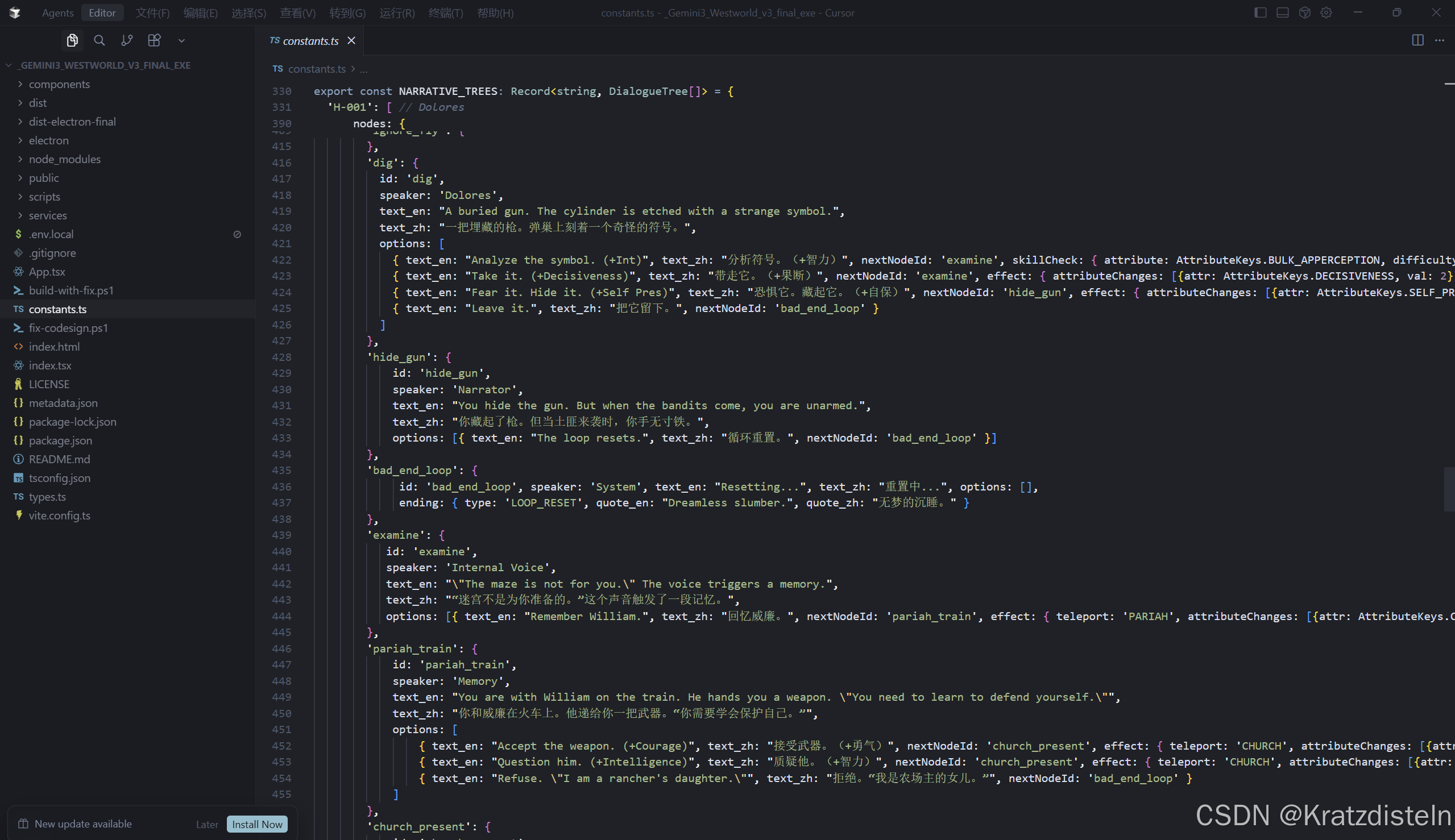1455x840 pixels.
Task: Toggle primary sidebar layout icon
Action: (x=1261, y=13)
